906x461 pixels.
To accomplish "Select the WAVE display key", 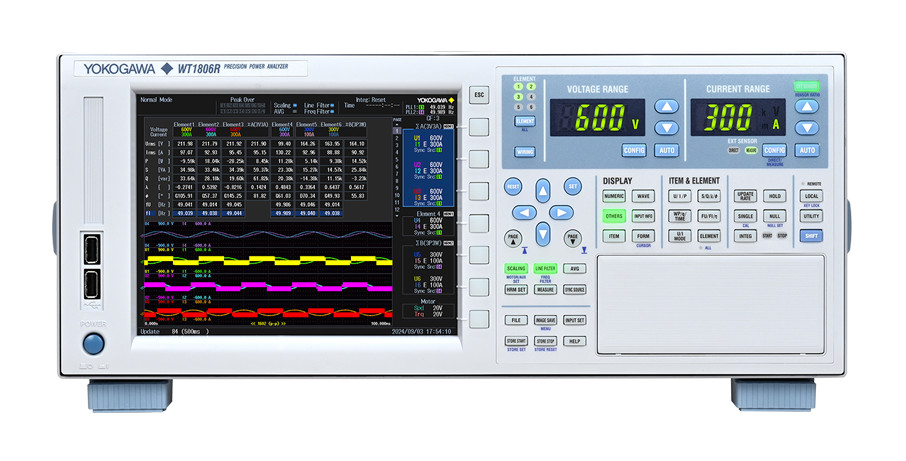I will point(643,196).
